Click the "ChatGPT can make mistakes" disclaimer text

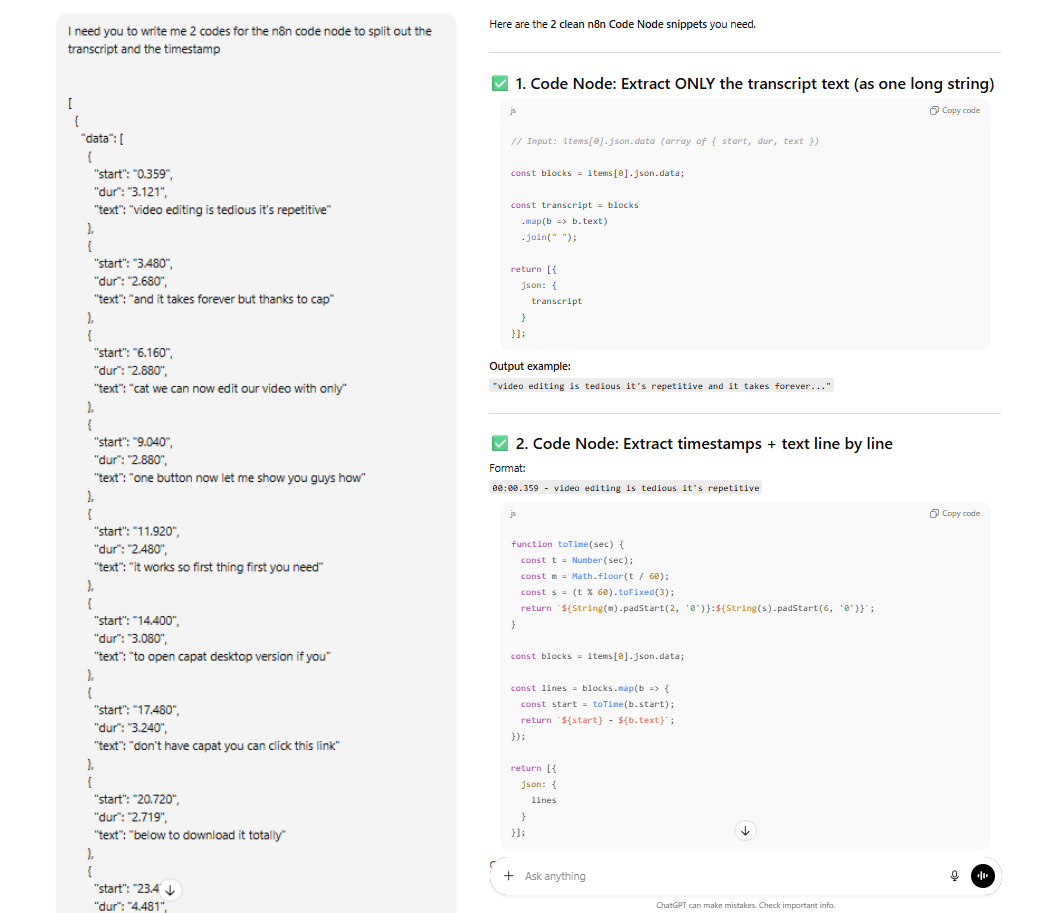coord(745,905)
